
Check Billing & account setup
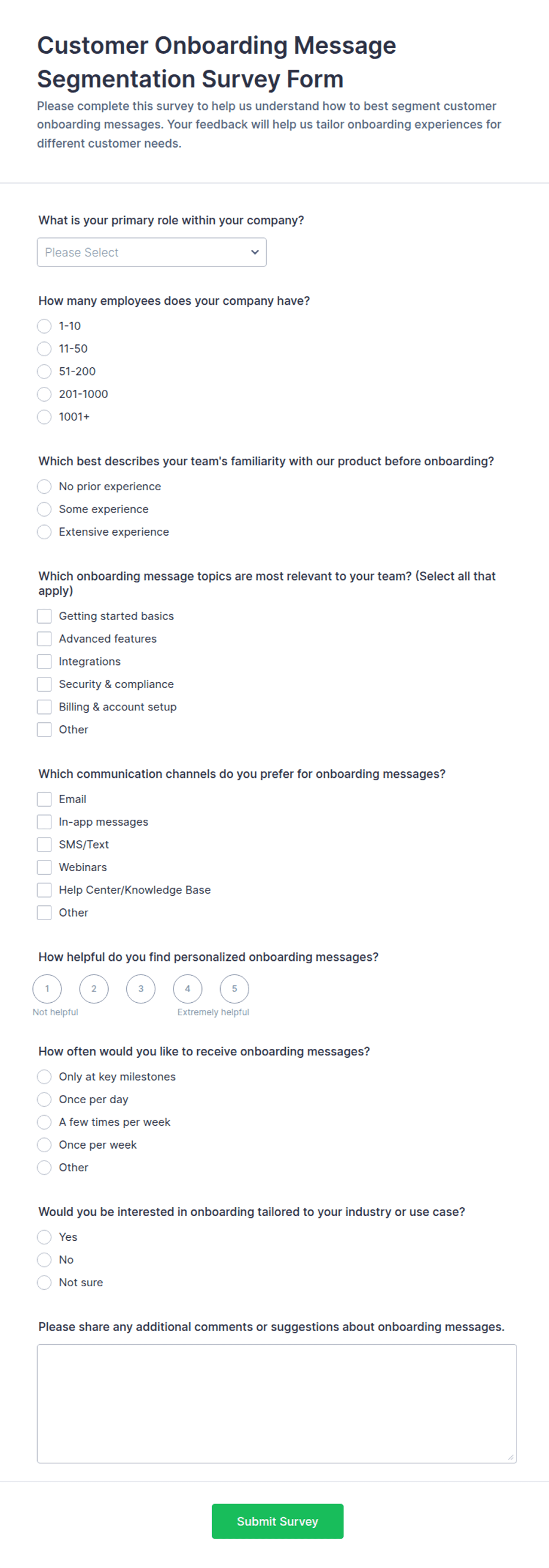point(44,707)
